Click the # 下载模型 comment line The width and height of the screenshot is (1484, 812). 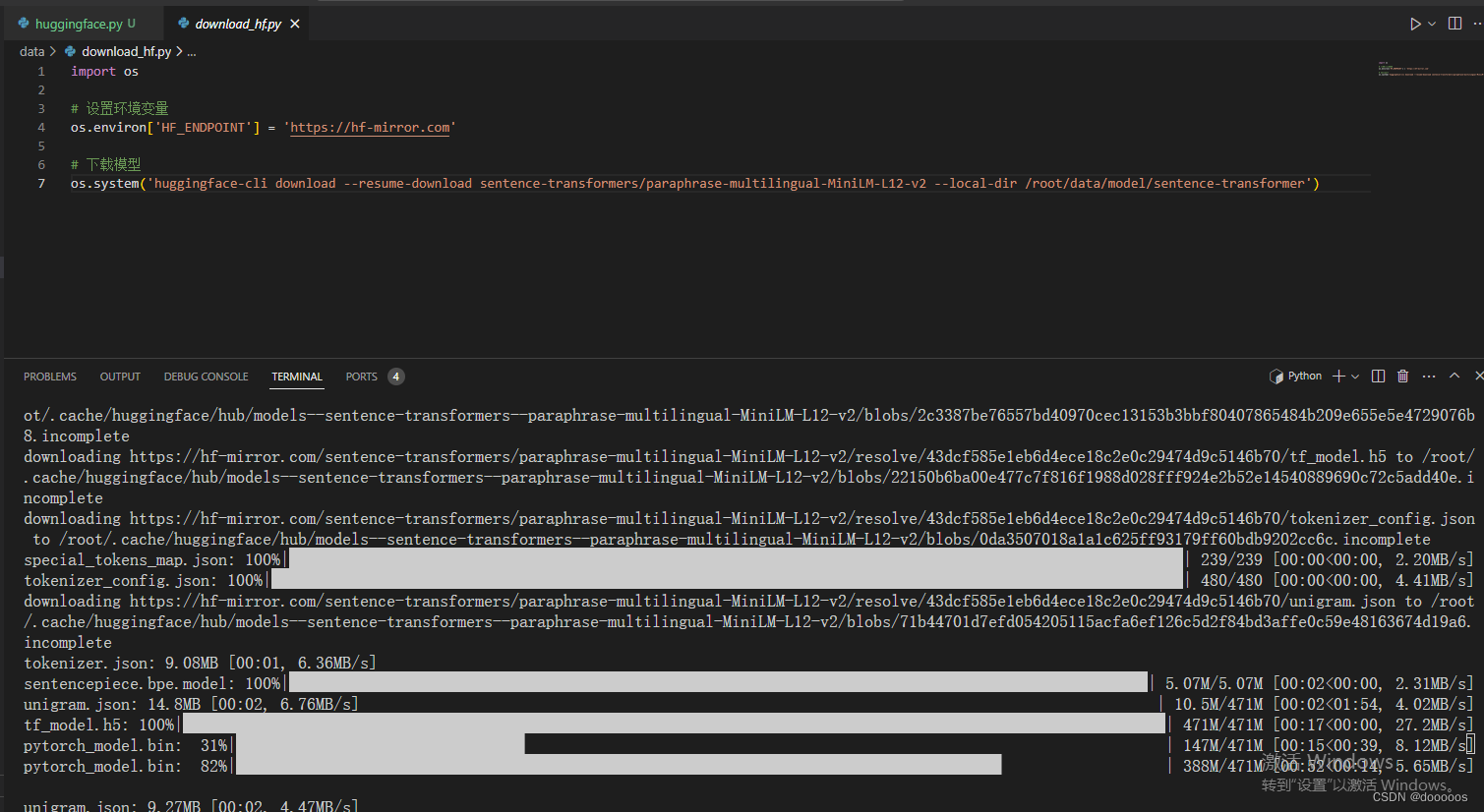(105, 165)
